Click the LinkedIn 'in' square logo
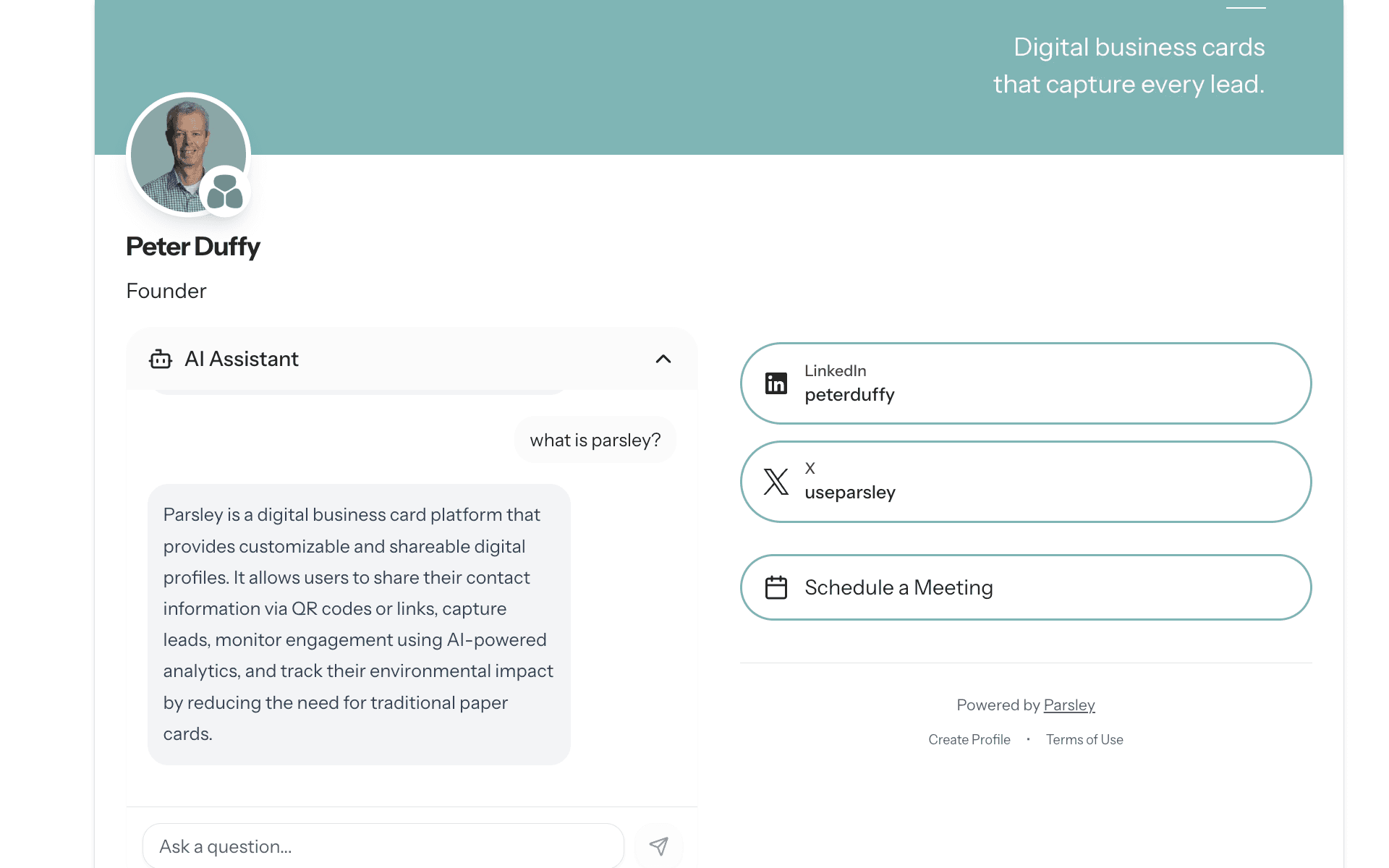Screen dimensions: 1389x868 776,383
